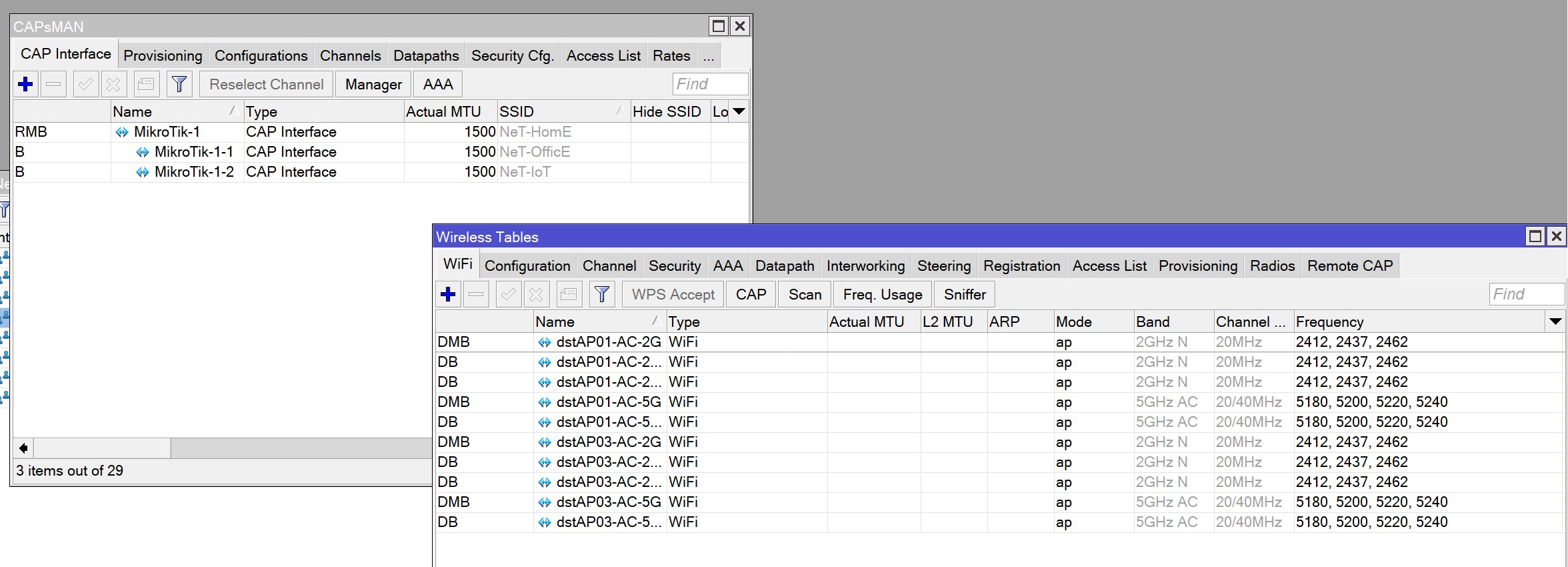Open Remote CAP tab in Wireless Tables
1568x567 pixels.
pyautogui.click(x=1350, y=266)
